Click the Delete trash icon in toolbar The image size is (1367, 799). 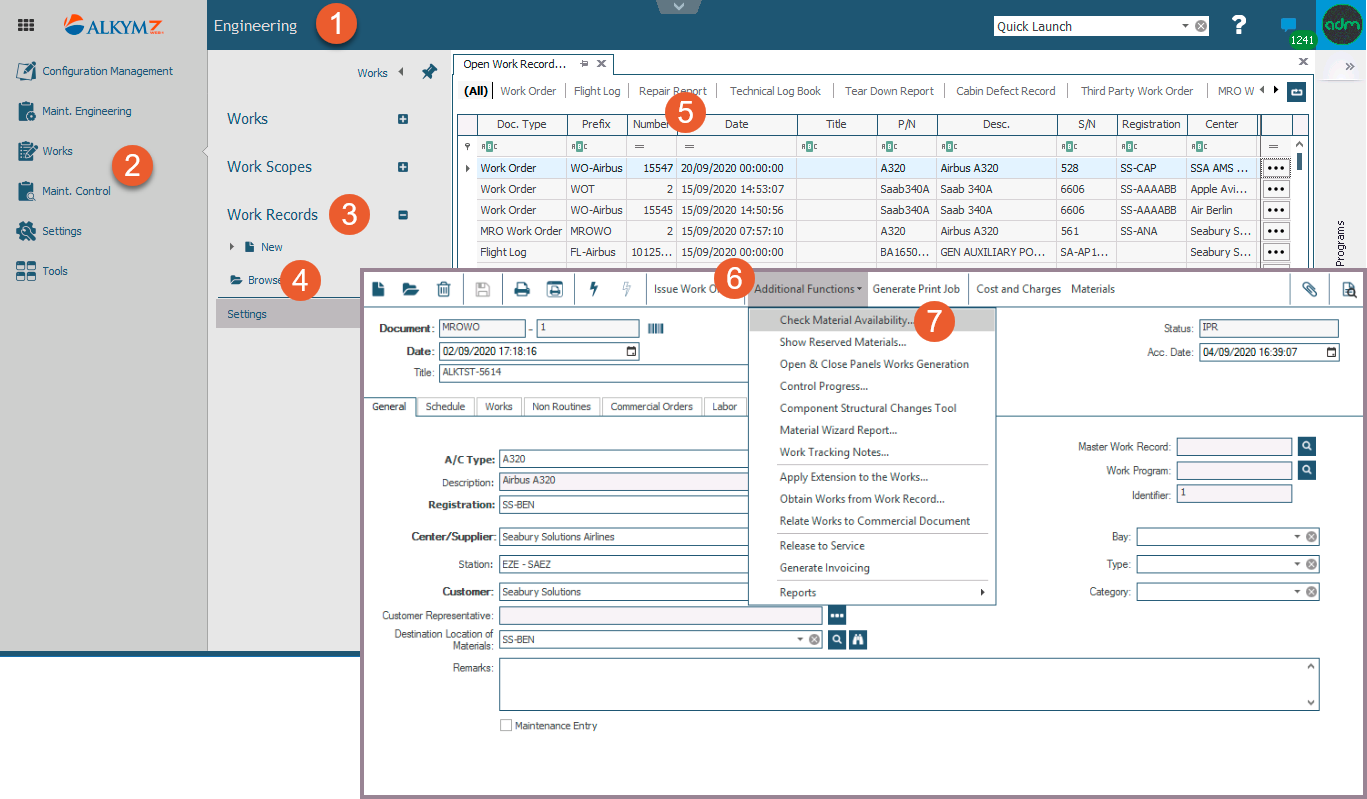pyautogui.click(x=444, y=289)
